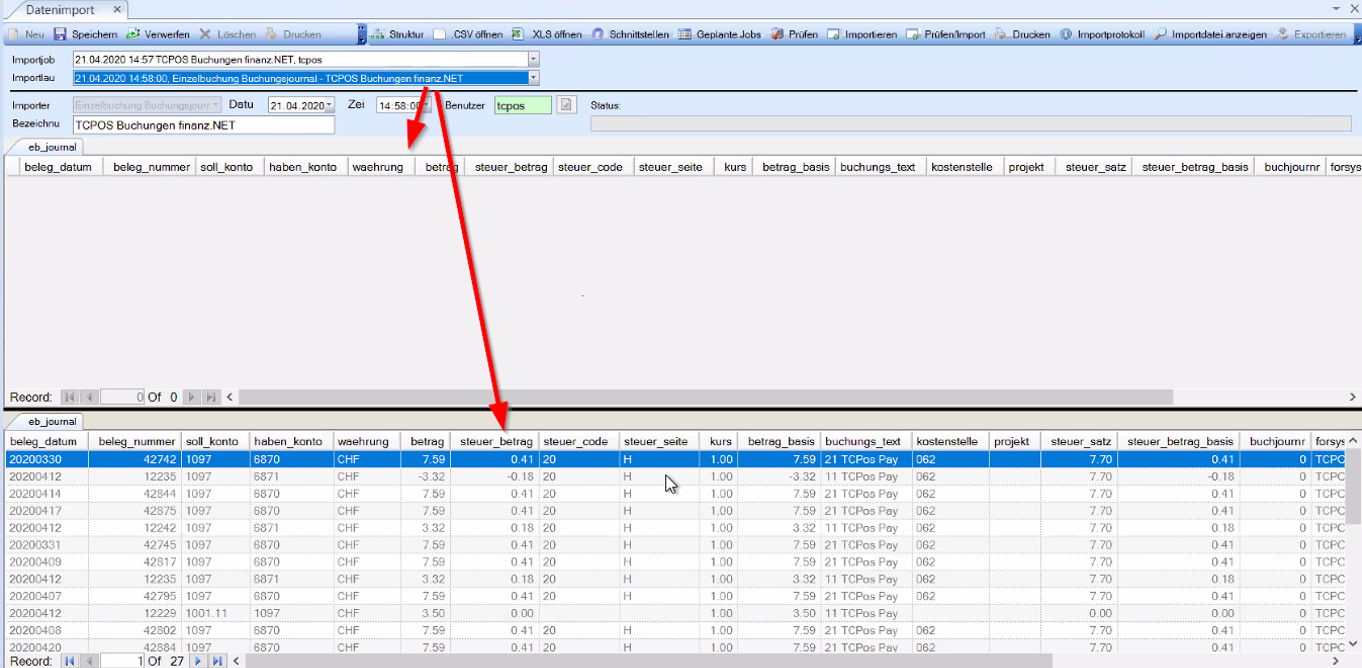
Task: Click the small document button beside Benutzer
Action: (567, 105)
